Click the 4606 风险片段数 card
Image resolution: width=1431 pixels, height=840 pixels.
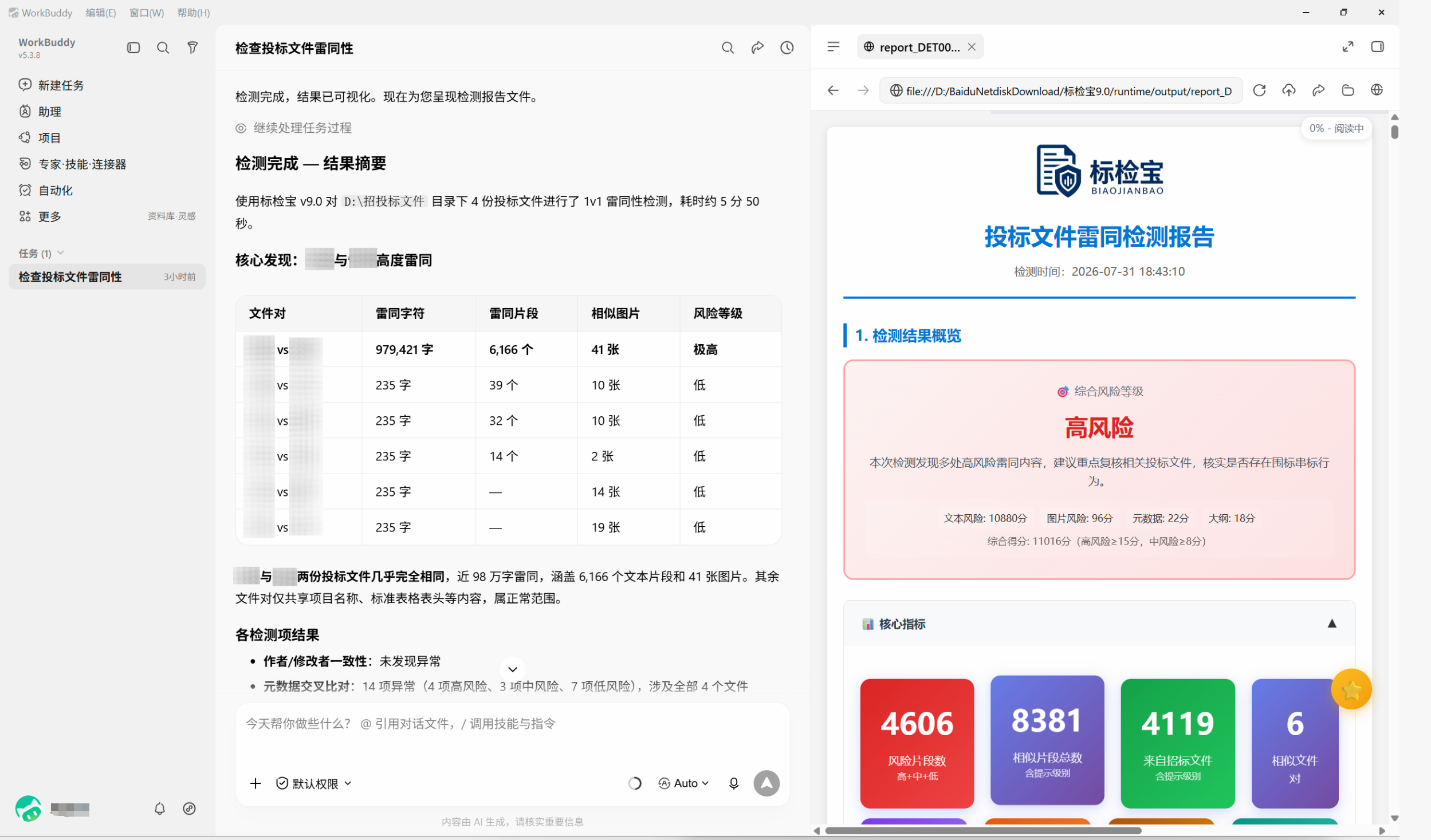pyautogui.click(x=917, y=743)
